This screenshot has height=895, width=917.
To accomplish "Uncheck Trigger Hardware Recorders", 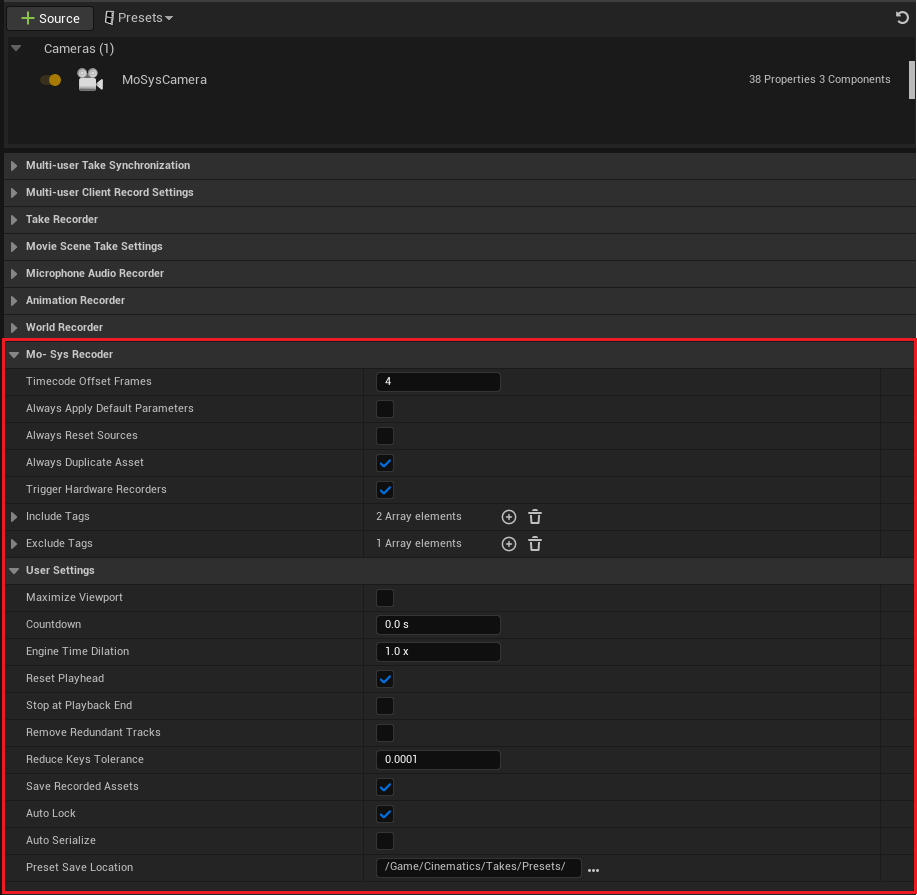I will [385, 490].
